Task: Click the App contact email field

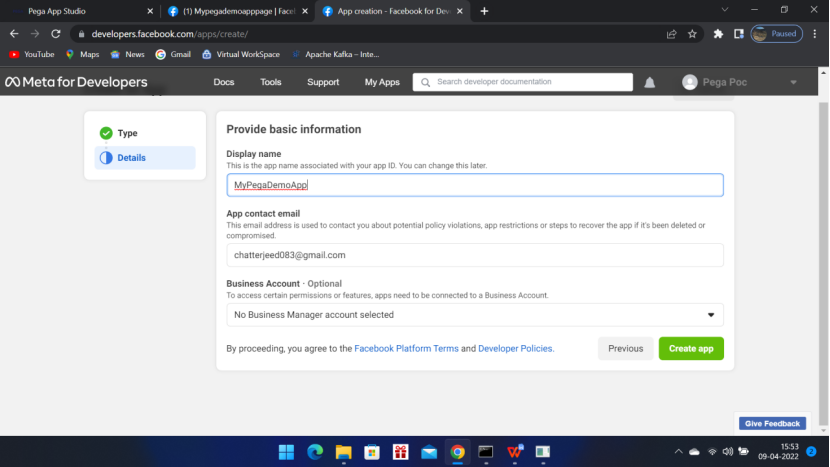Action: (x=475, y=255)
